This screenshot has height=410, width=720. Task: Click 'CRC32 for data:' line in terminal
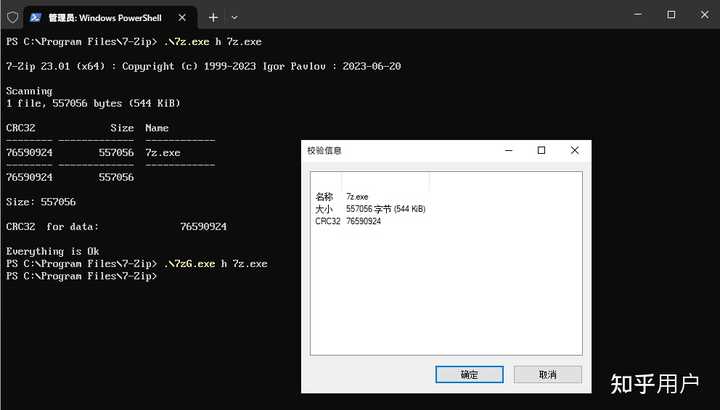(x=116, y=226)
